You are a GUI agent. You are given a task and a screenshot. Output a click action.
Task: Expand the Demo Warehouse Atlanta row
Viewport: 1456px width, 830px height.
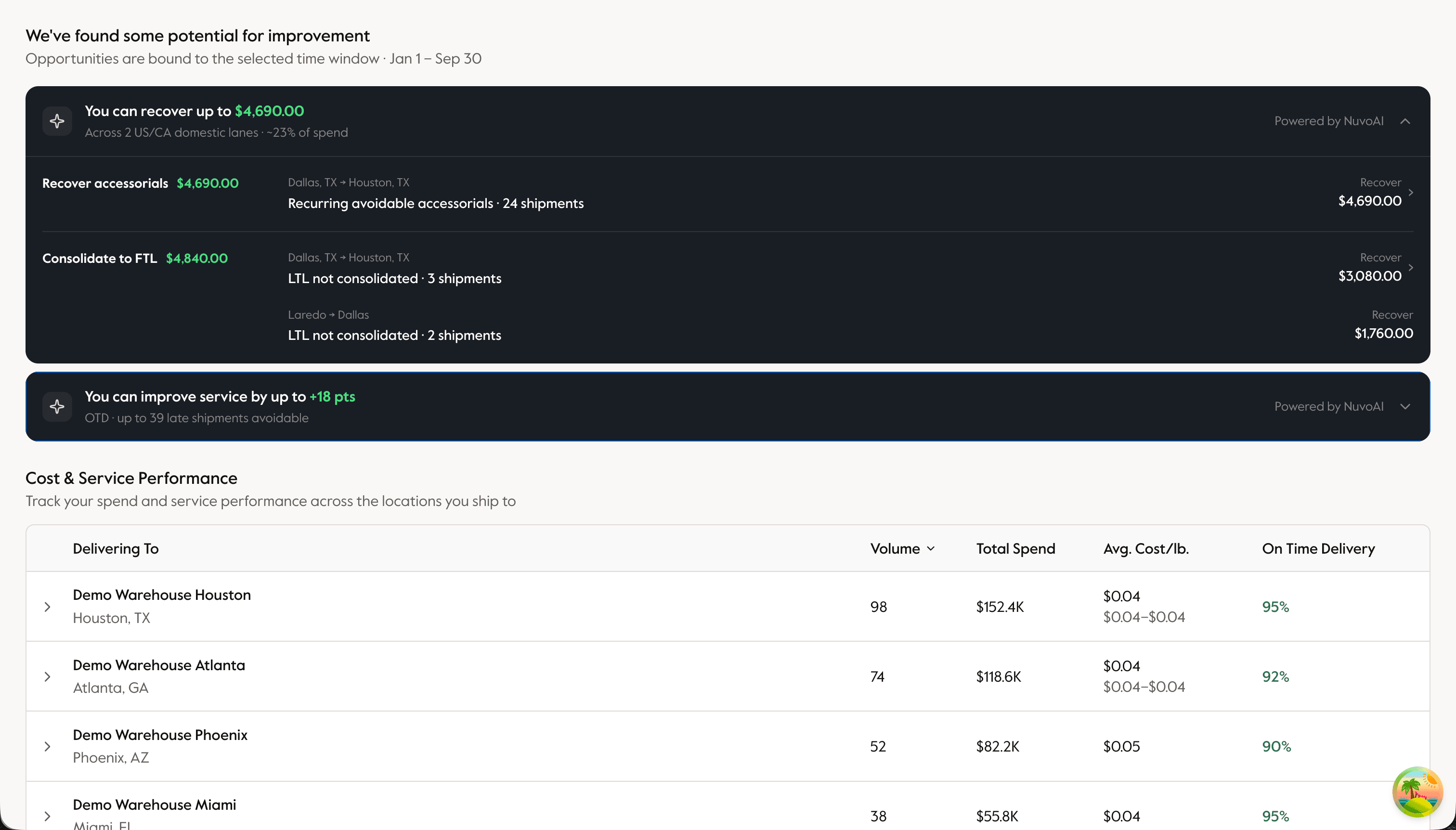coord(47,676)
